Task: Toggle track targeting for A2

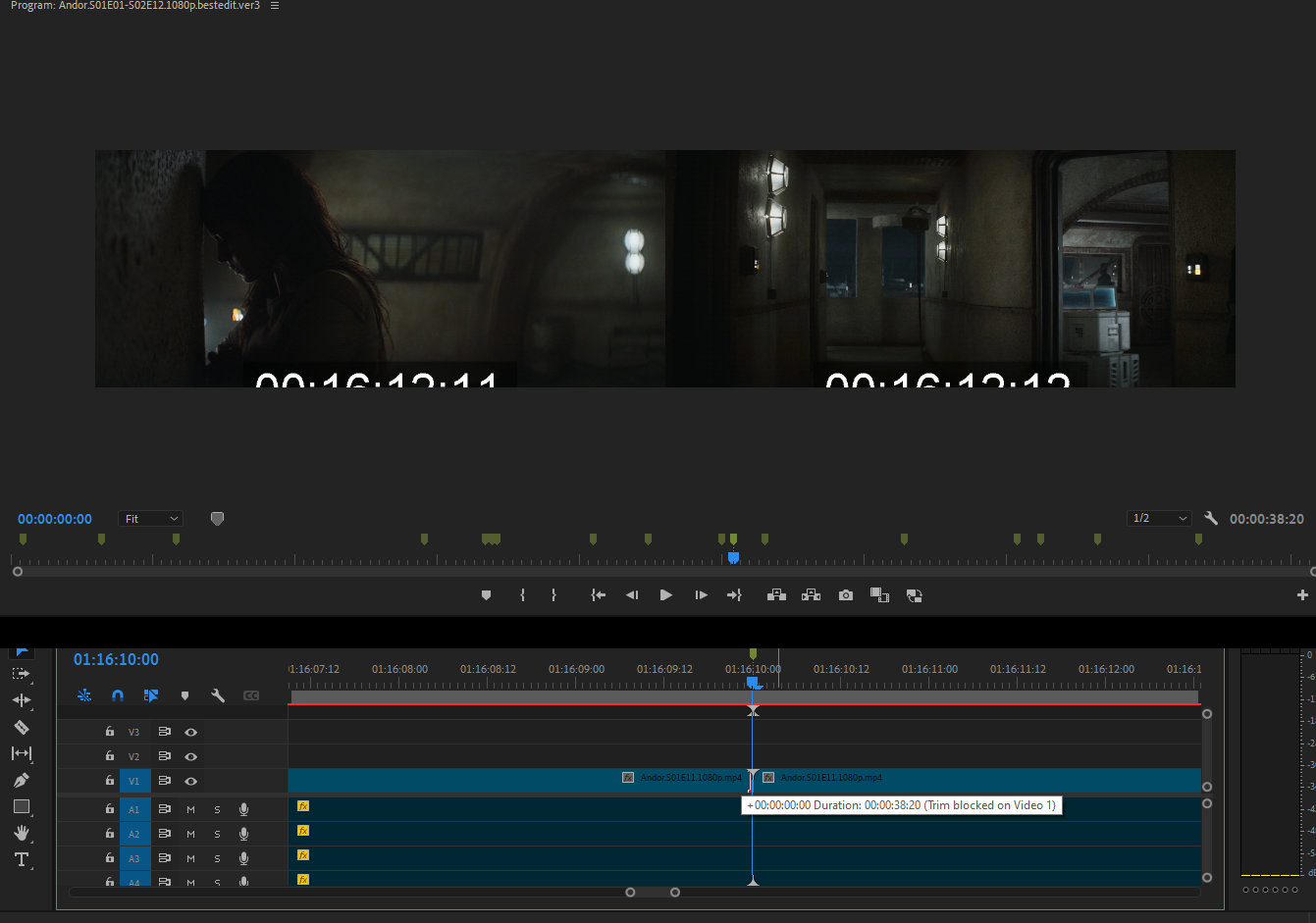Action: (135, 834)
